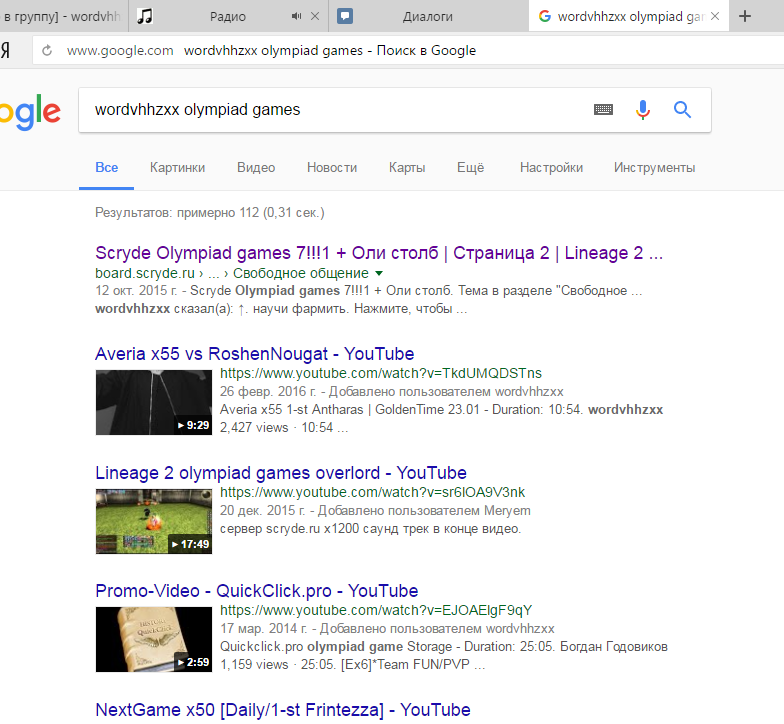
Task: Switch to the Видео results tab
Action: click(256, 168)
